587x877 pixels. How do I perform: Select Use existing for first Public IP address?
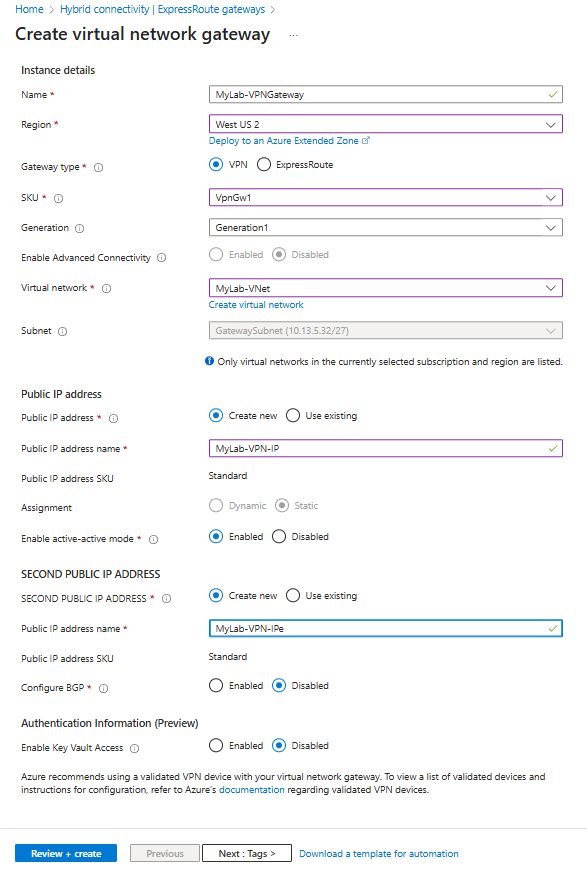click(293, 416)
